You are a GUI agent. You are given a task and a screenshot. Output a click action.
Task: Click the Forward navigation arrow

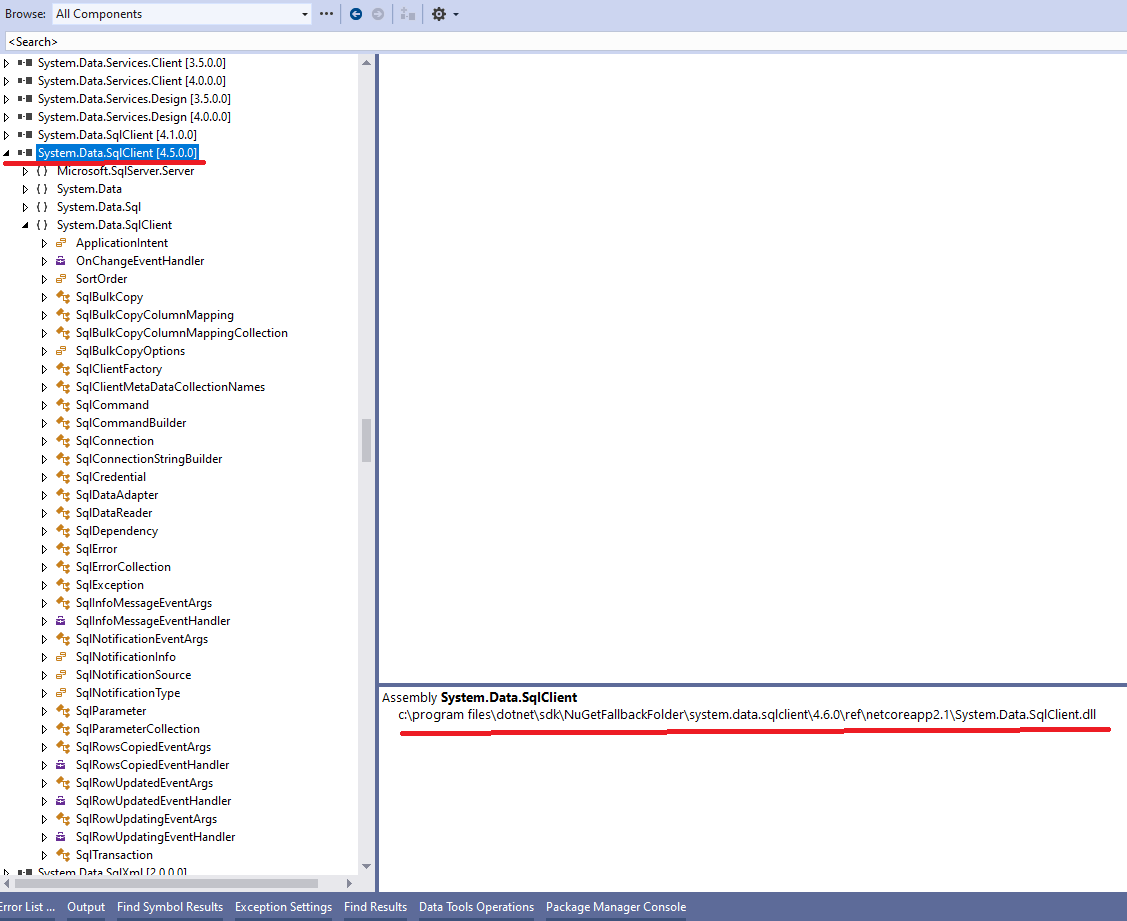coord(377,14)
